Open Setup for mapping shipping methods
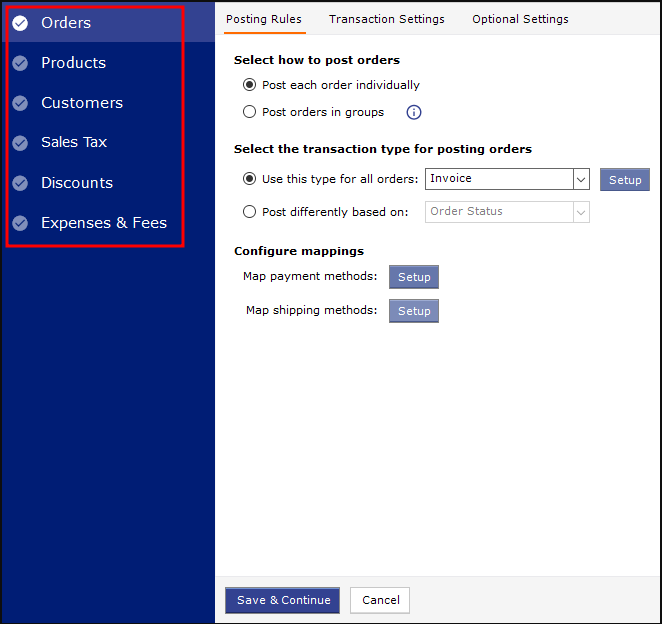 pos(414,311)
